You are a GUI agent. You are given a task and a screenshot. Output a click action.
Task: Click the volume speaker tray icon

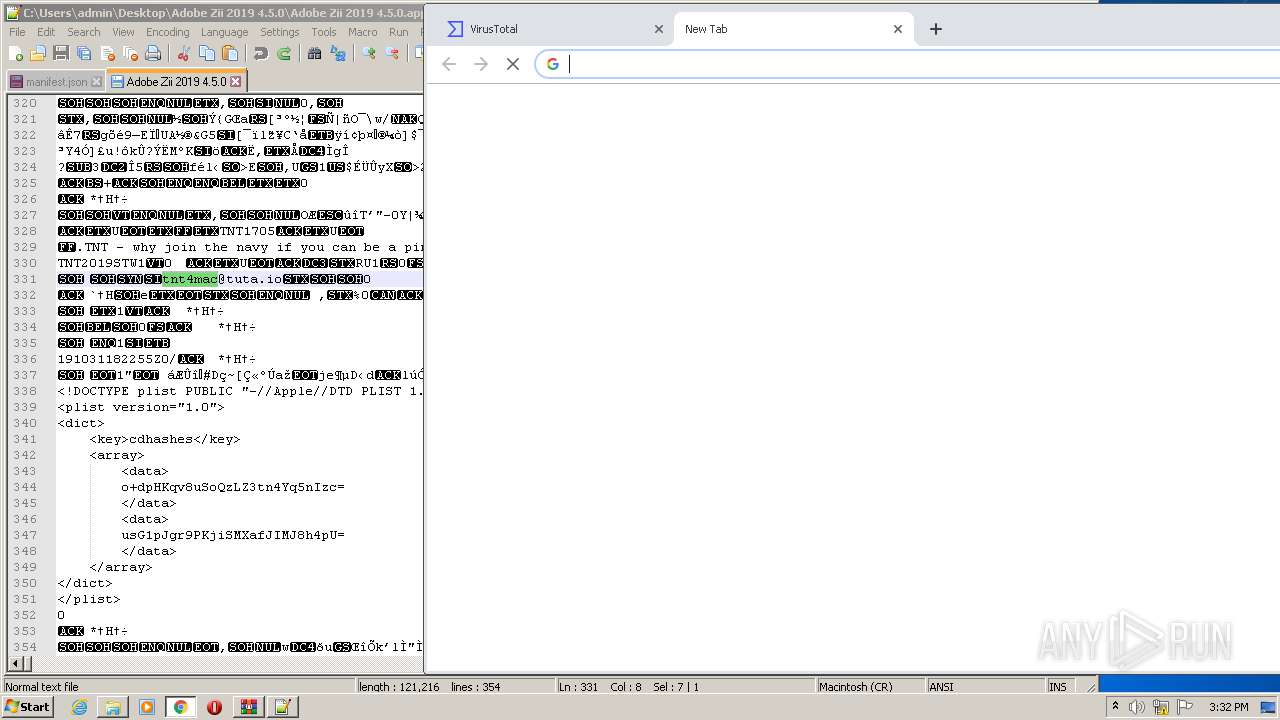pos(1137,707)
